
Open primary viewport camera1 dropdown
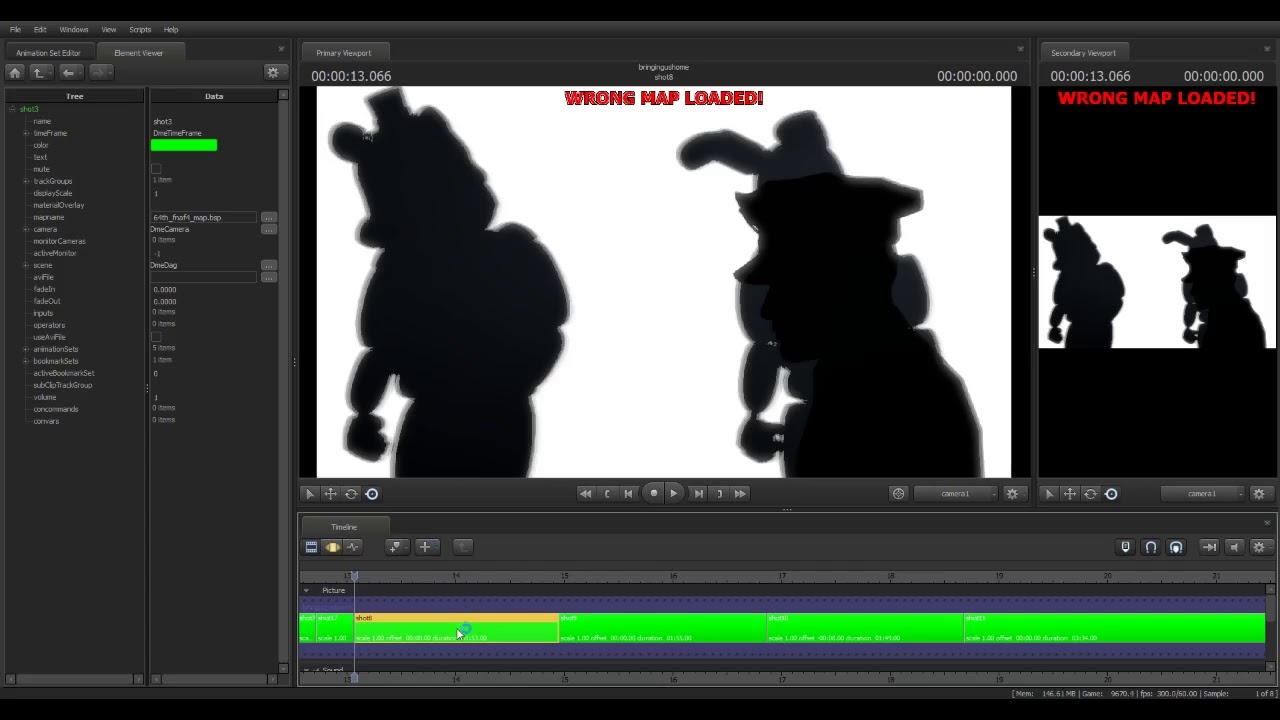pos(955,494)
